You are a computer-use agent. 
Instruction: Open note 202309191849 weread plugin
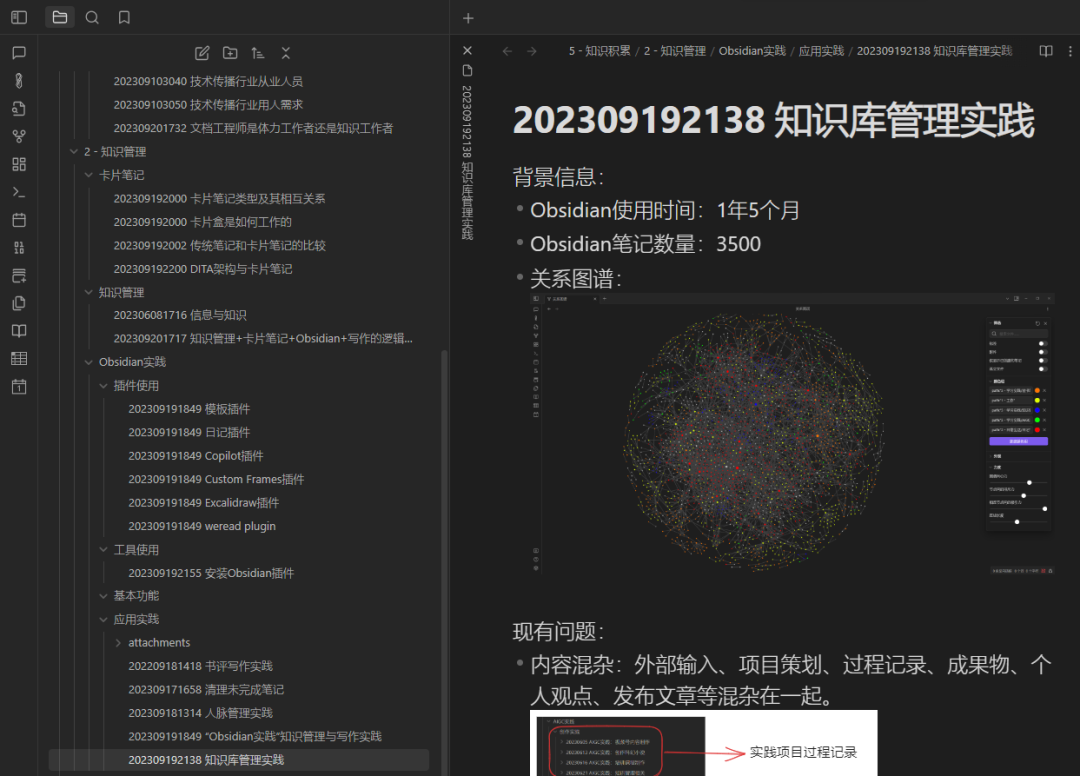(x=202, y=526)
